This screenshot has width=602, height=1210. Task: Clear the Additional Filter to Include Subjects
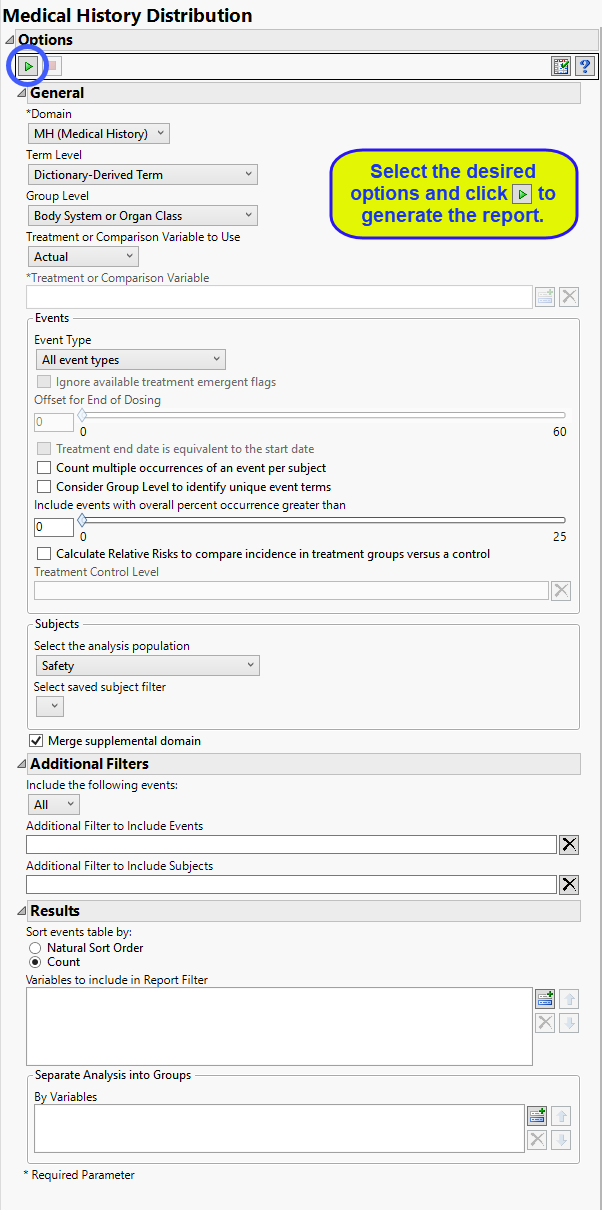[x=569, y=884]
